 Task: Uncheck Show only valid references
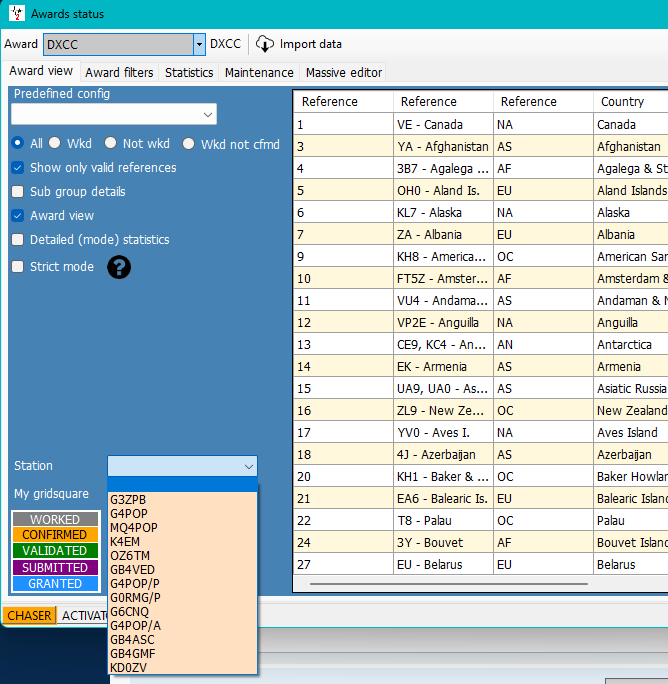coord(17,168)
